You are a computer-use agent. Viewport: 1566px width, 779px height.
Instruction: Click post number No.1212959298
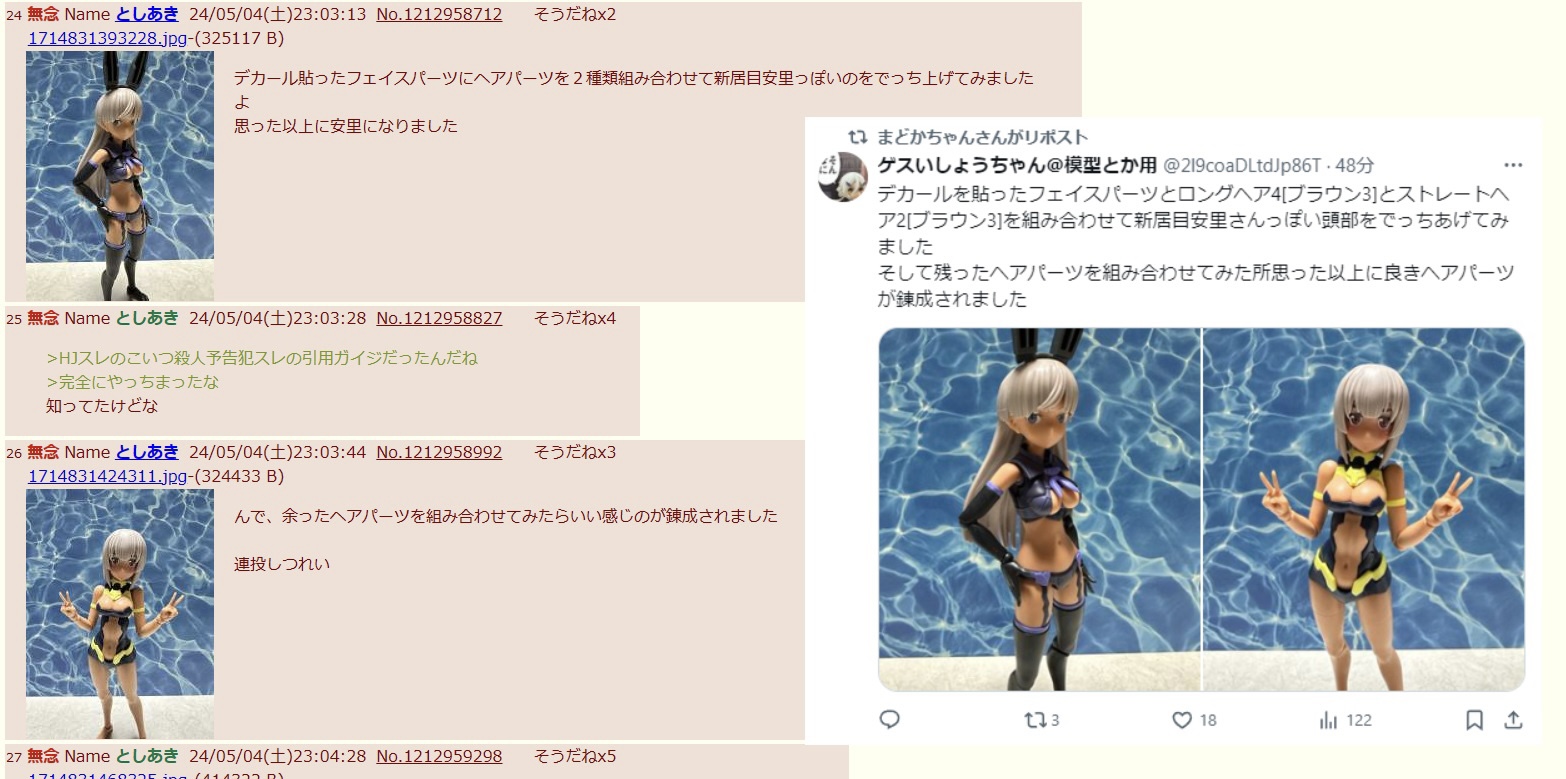pyautogui.click(x=439, y=756)
